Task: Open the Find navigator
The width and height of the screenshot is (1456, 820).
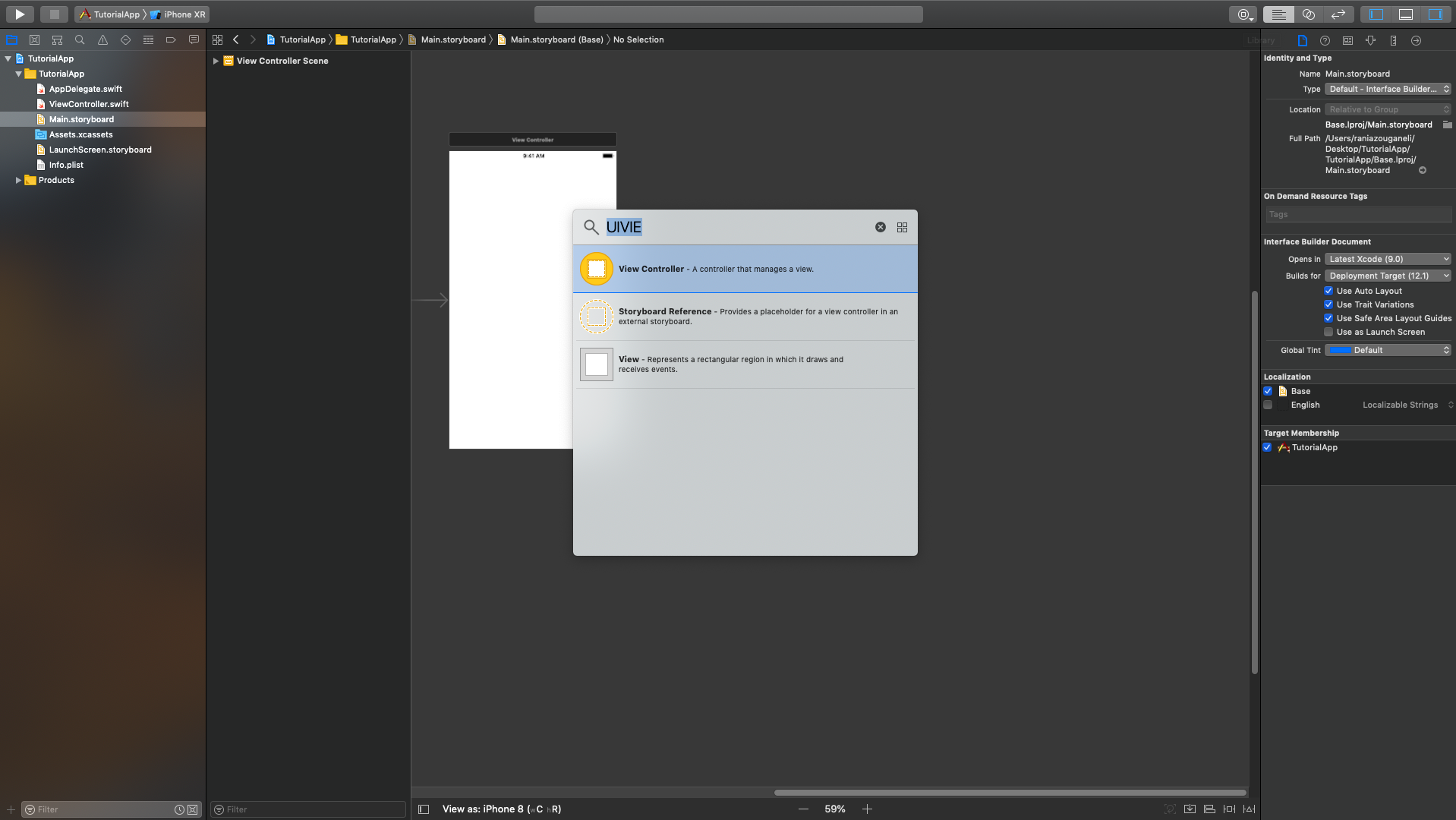Action: [x=80, y=39]
